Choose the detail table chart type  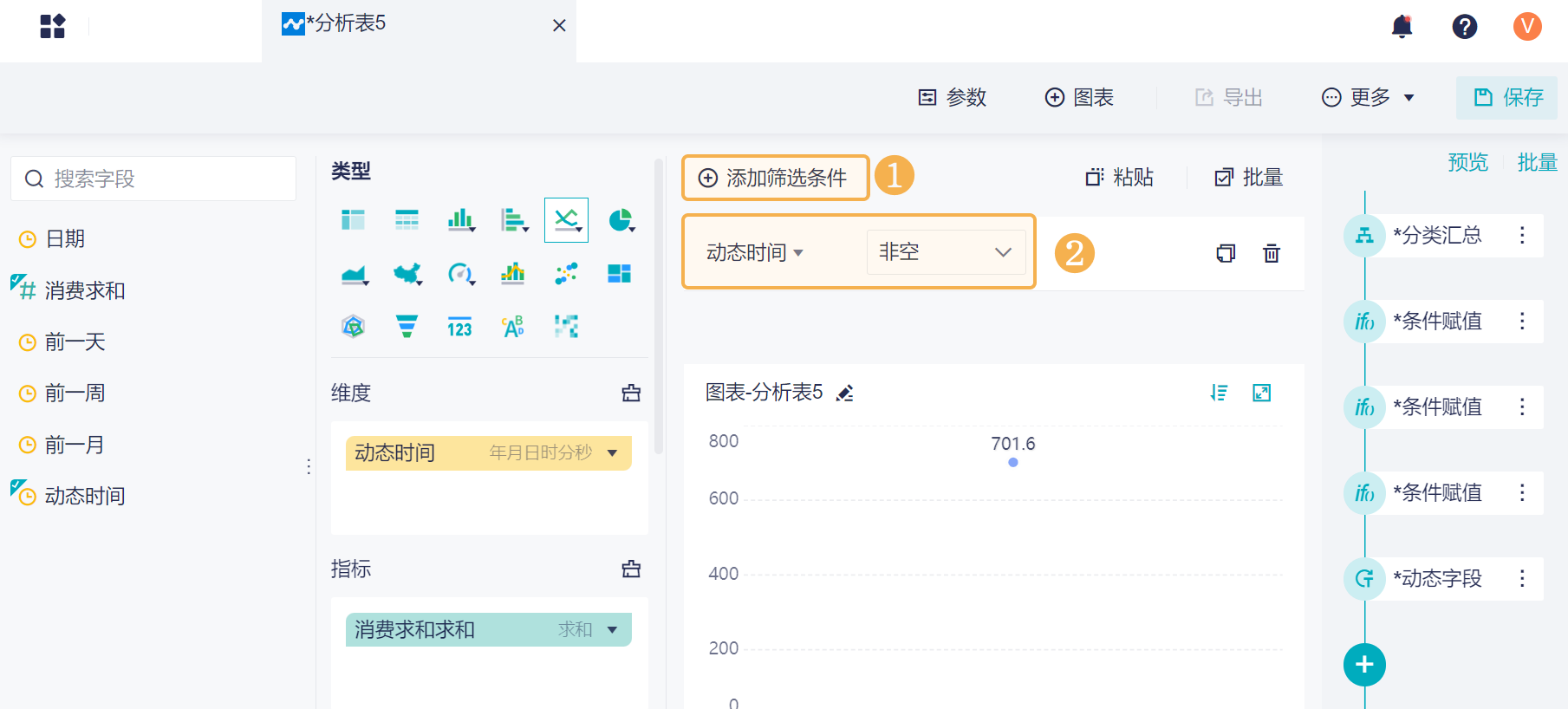(407, 220)
